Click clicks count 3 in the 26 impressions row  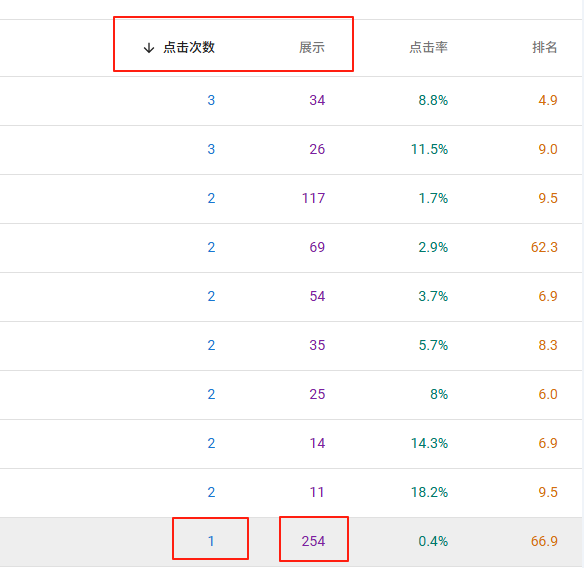[211, 149]
